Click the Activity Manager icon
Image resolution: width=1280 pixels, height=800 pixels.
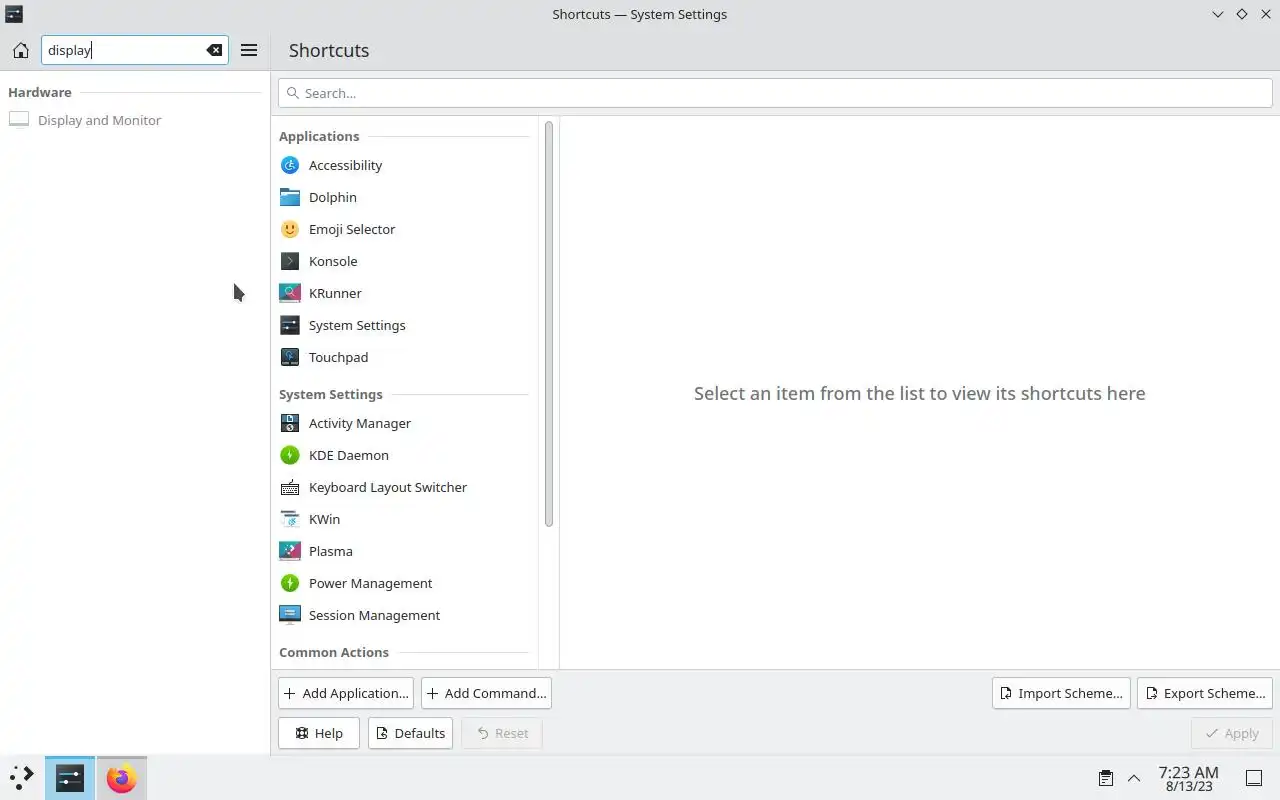coord(290,423)
